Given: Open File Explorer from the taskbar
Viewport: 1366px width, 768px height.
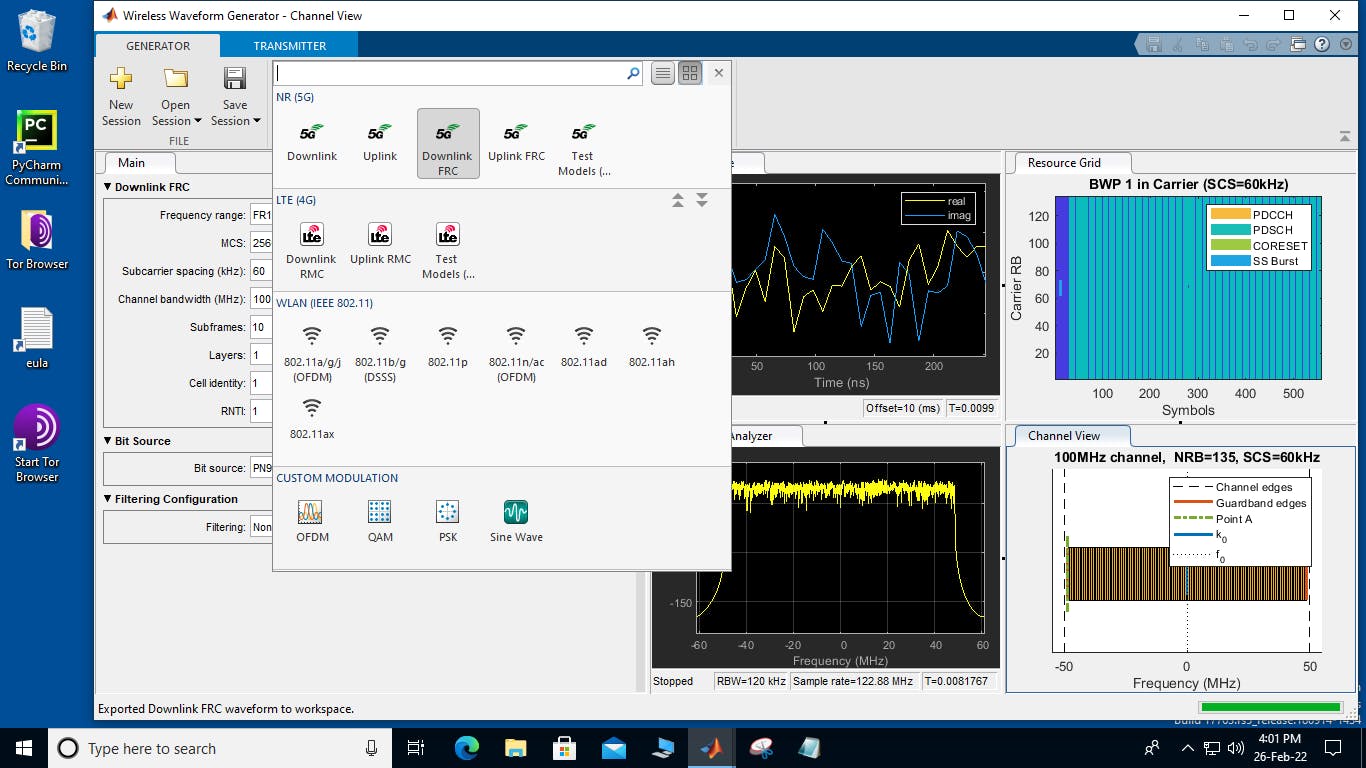Looking at the screenshot, I should click(516, 748).
